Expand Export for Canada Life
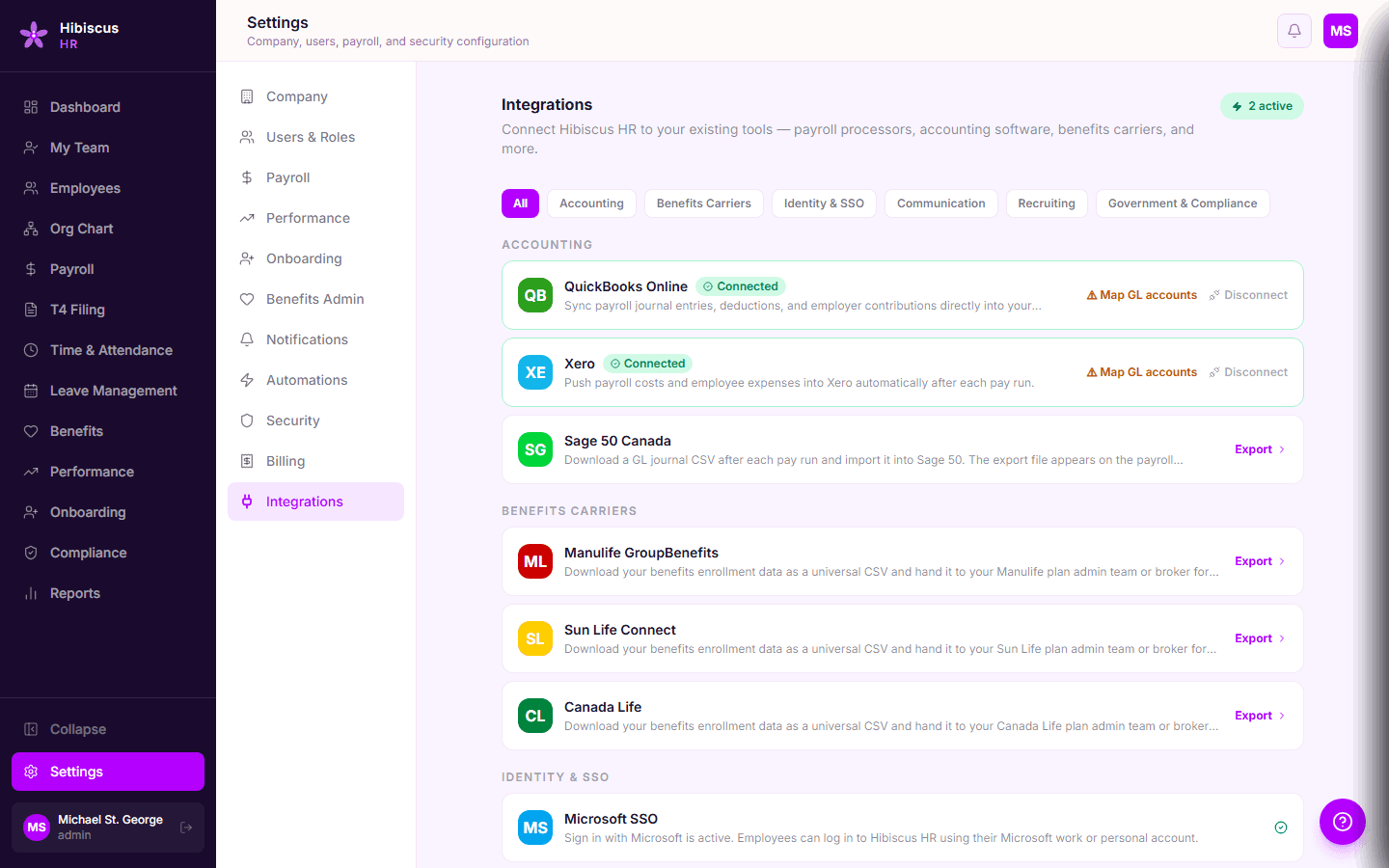The height and width of the screenshot is (868, 1389). coord(1259,716)
